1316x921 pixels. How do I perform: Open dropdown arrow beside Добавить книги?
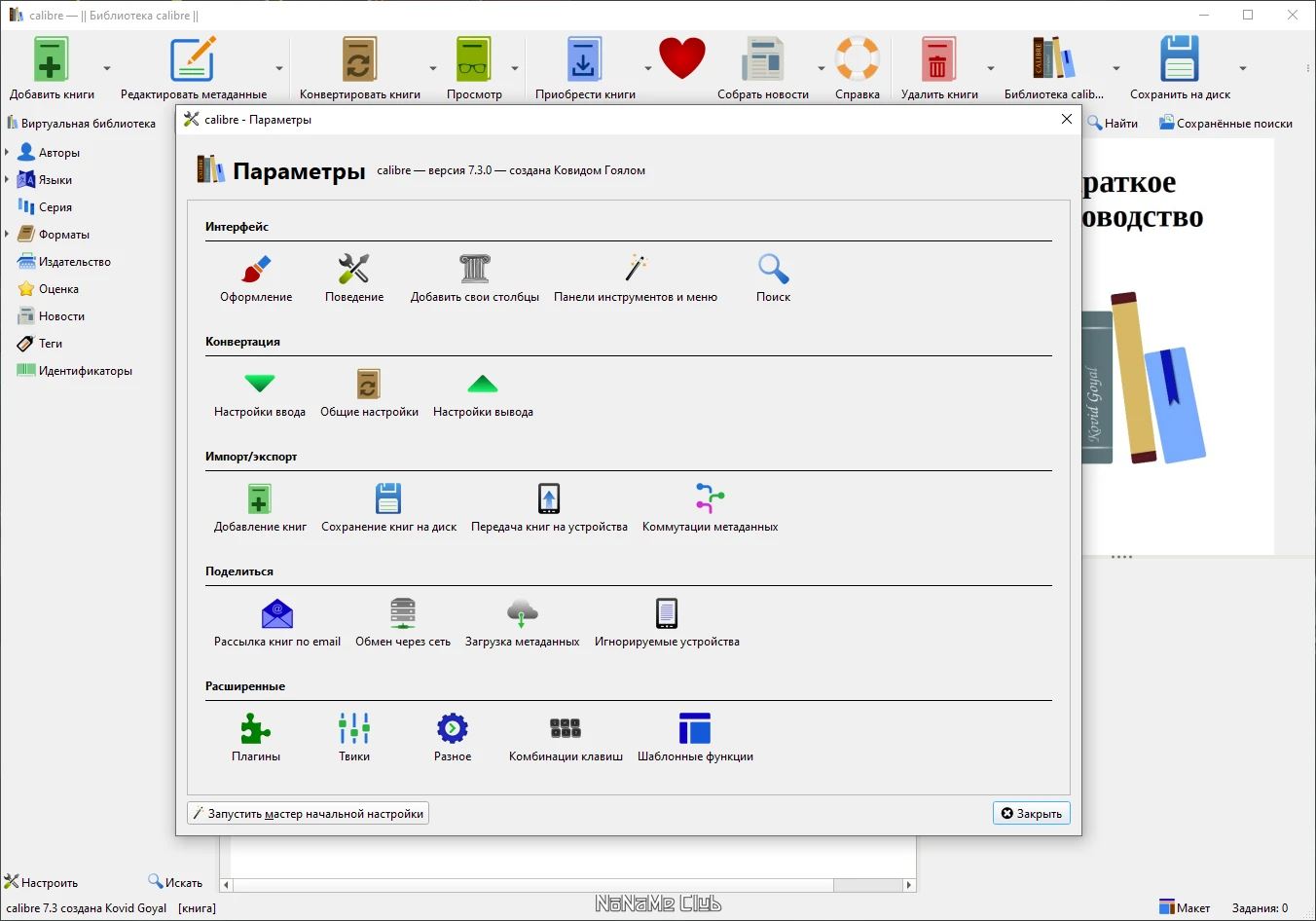tap(107, 68)
